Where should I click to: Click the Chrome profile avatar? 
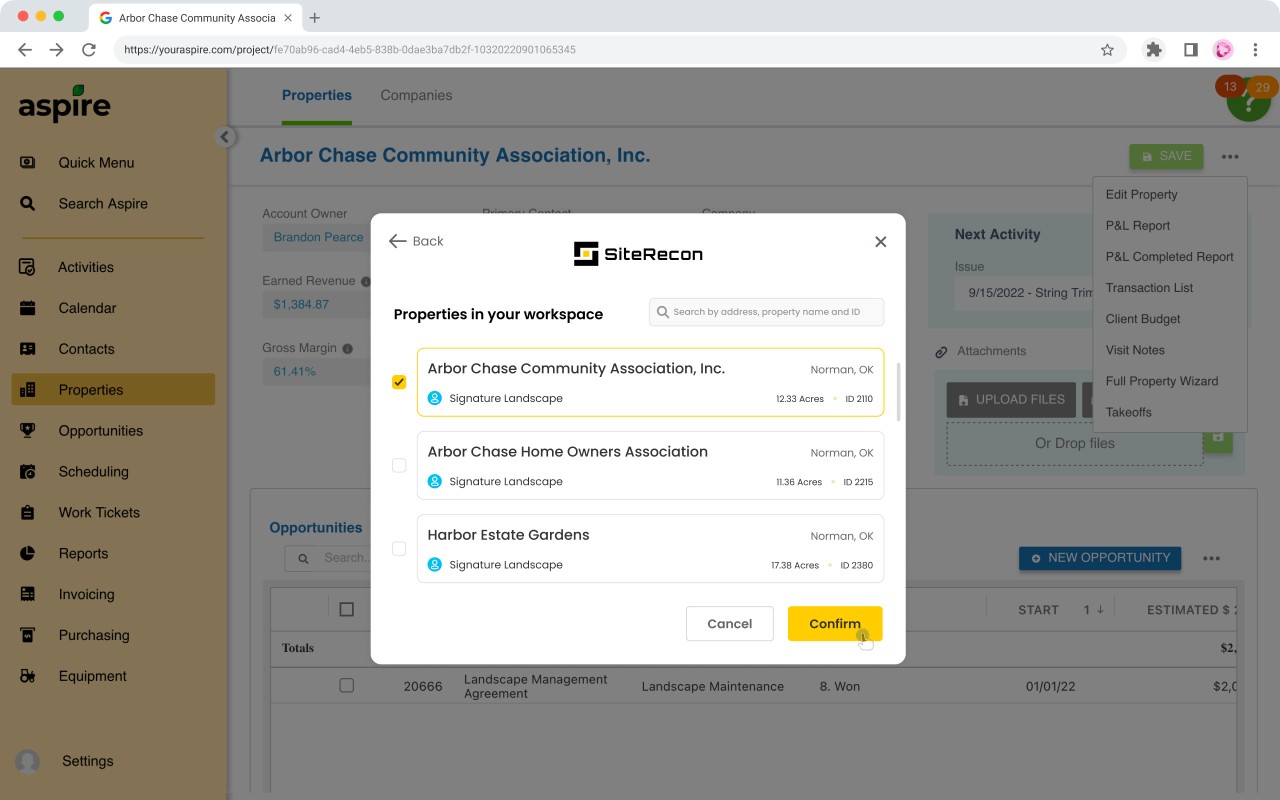tap(1223, 50)
